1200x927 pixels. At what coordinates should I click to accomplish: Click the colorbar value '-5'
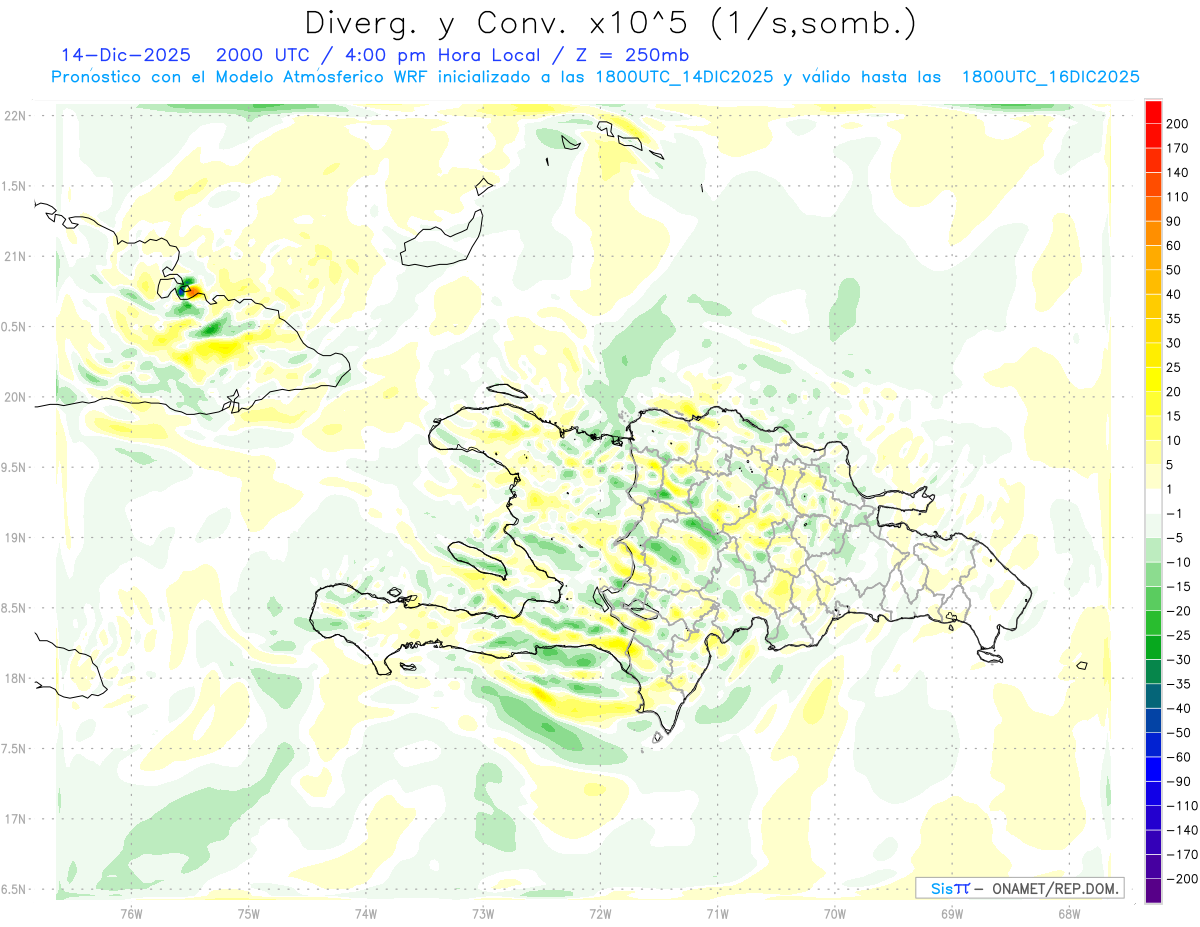click(1175, 538)
